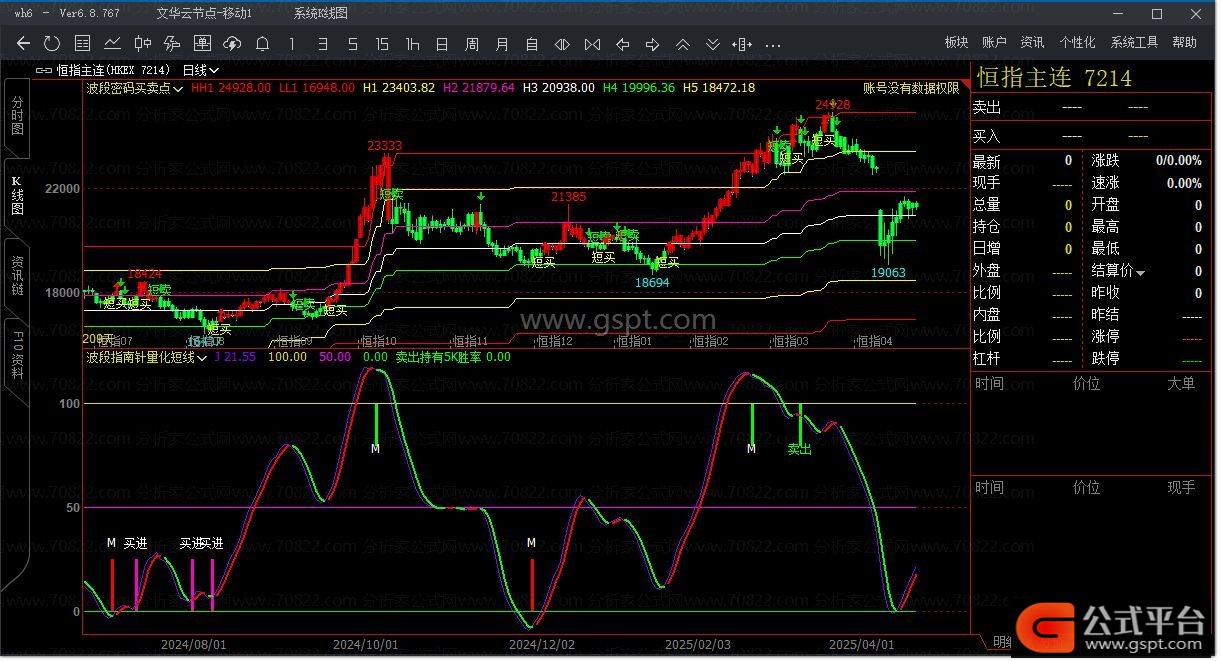Click the 账户 menu button

tap(994, 42)
